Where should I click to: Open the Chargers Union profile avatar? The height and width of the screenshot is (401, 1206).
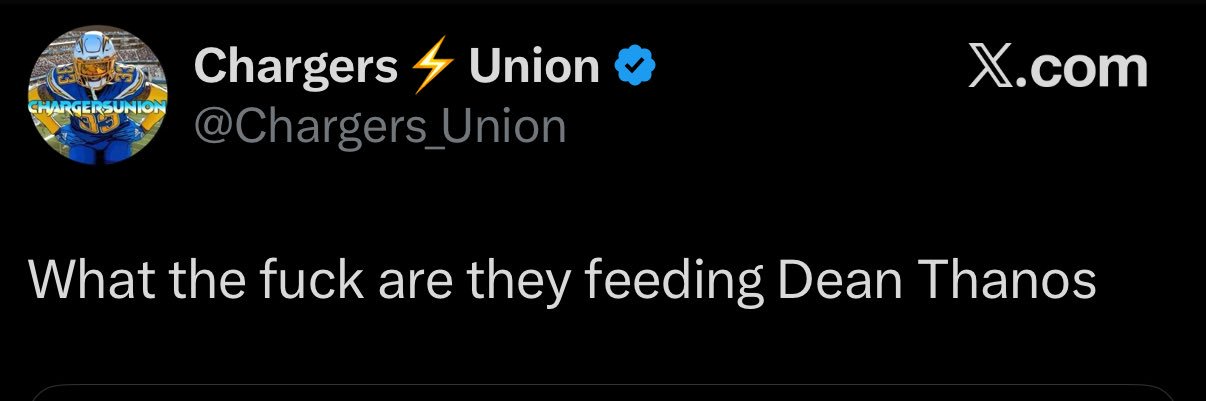click(x=98, y=95)
